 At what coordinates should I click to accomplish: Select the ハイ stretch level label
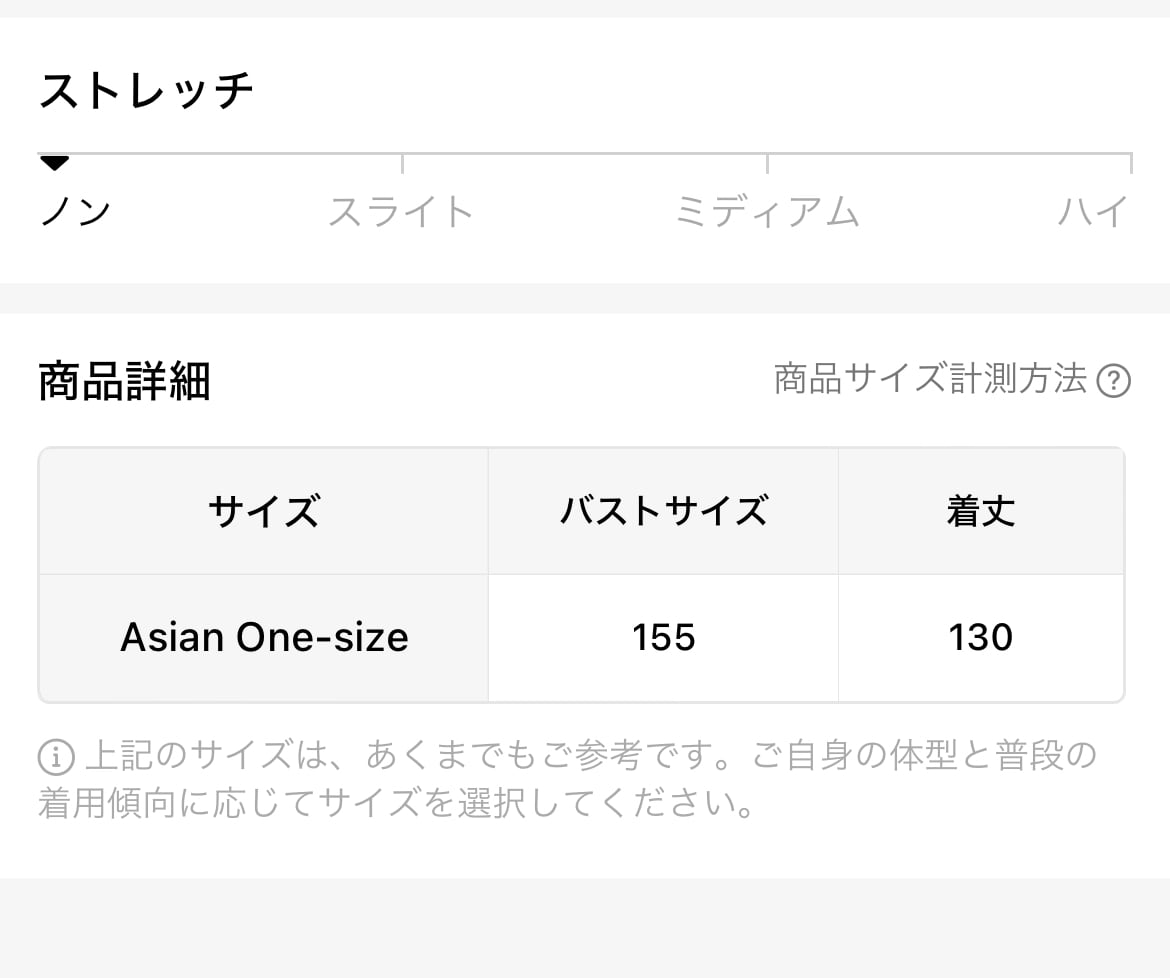1093,212
